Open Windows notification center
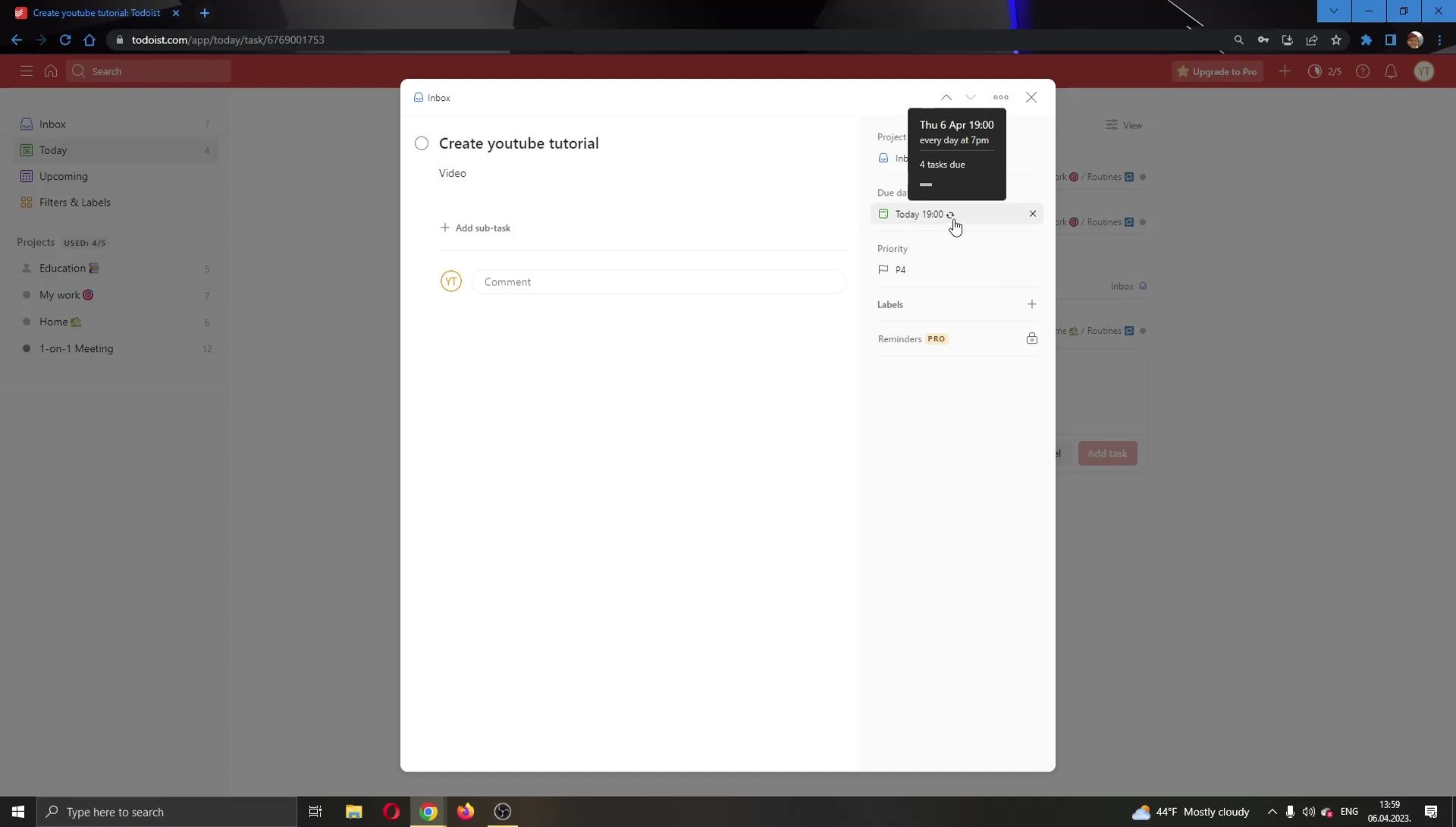The image size is (1456, 827). click(1431, 812)
